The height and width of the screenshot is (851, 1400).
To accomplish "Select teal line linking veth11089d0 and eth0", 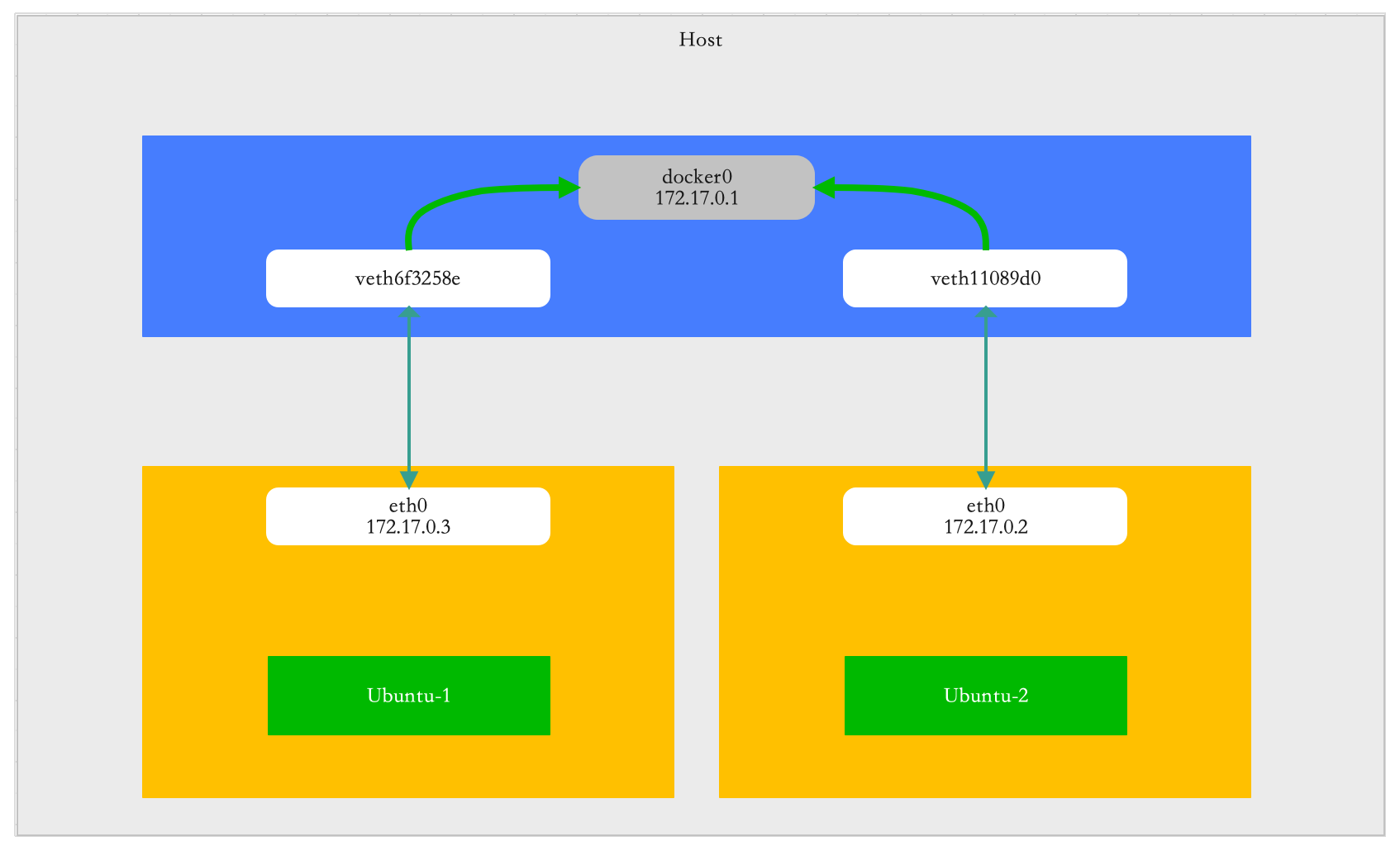I will coord(985,397).
